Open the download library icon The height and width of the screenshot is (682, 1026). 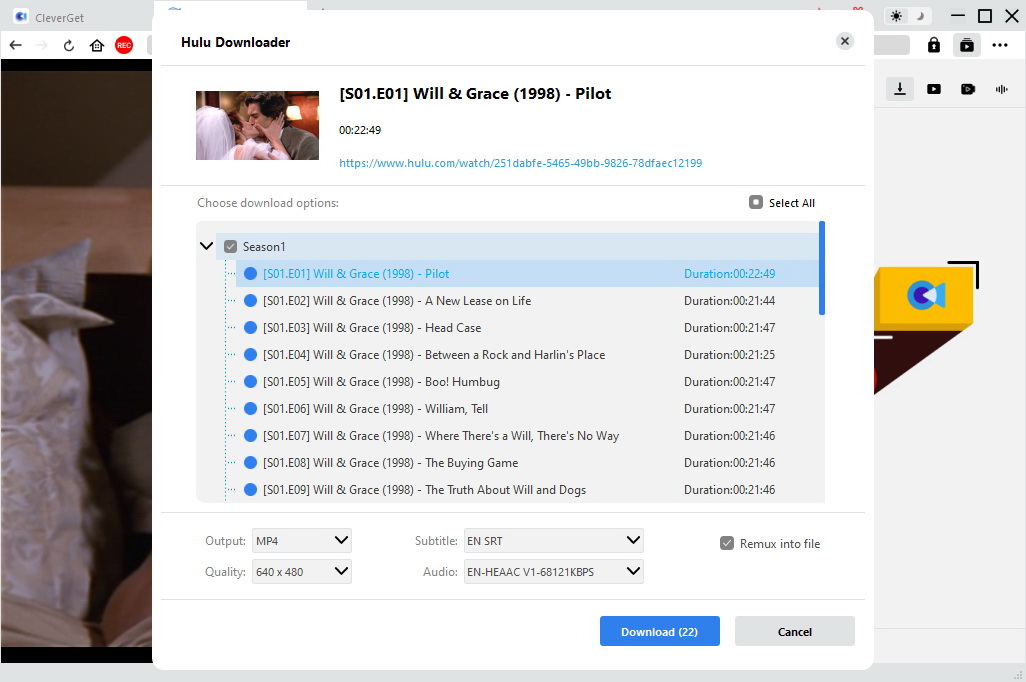pos(966,45)
